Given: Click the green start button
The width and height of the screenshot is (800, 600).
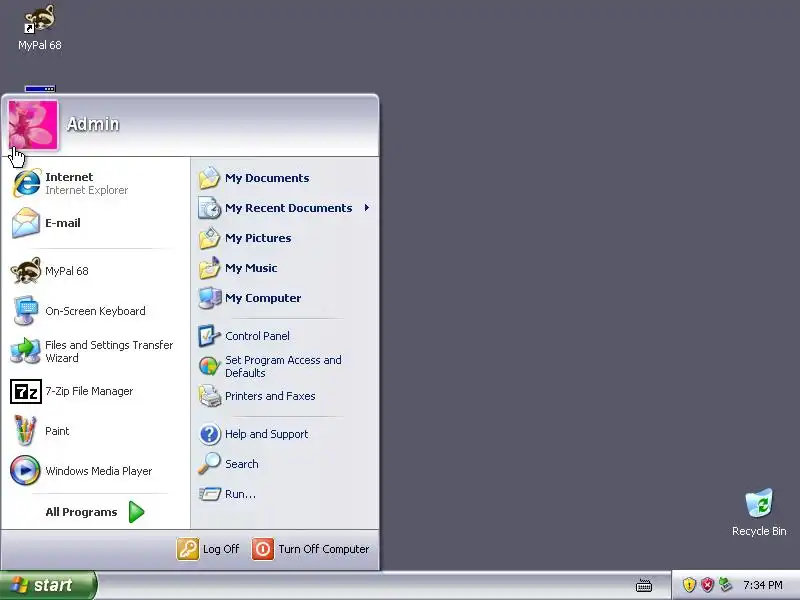Looking at the screenshot, I should tap(48, 585).
